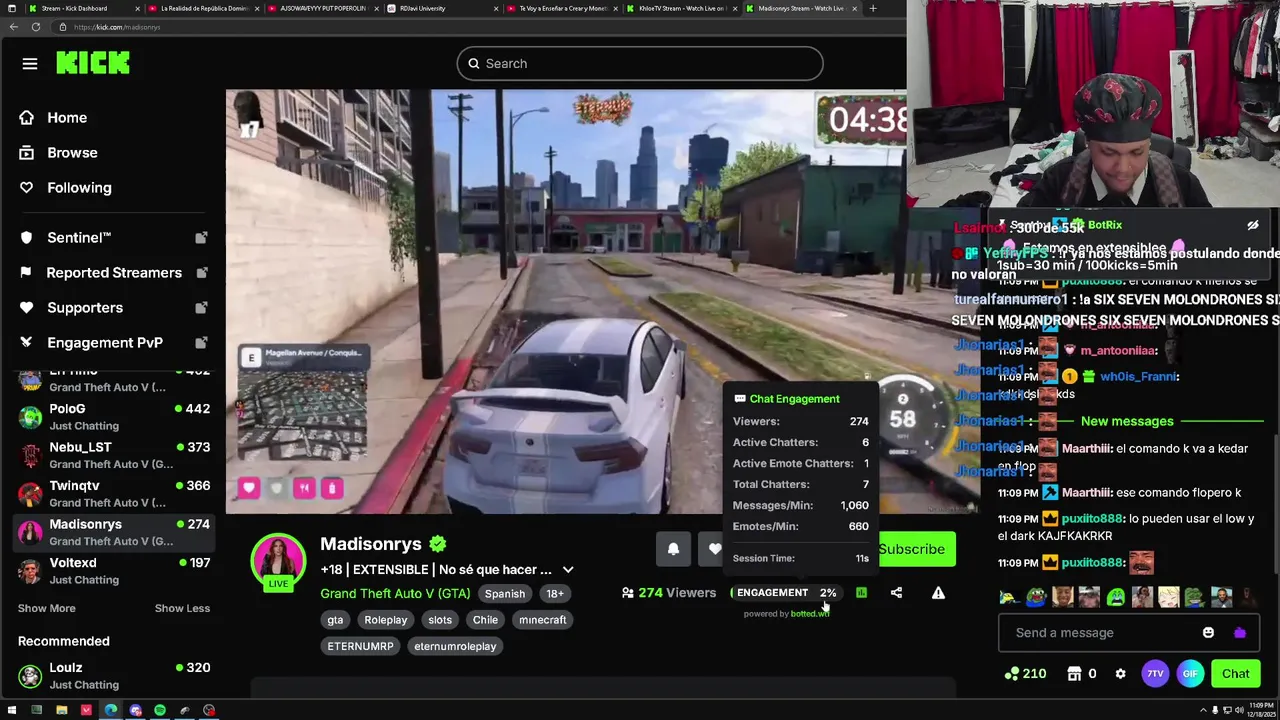Open Windows Start menu
The image size is (1280, 720).
click(x=11, y=710)
